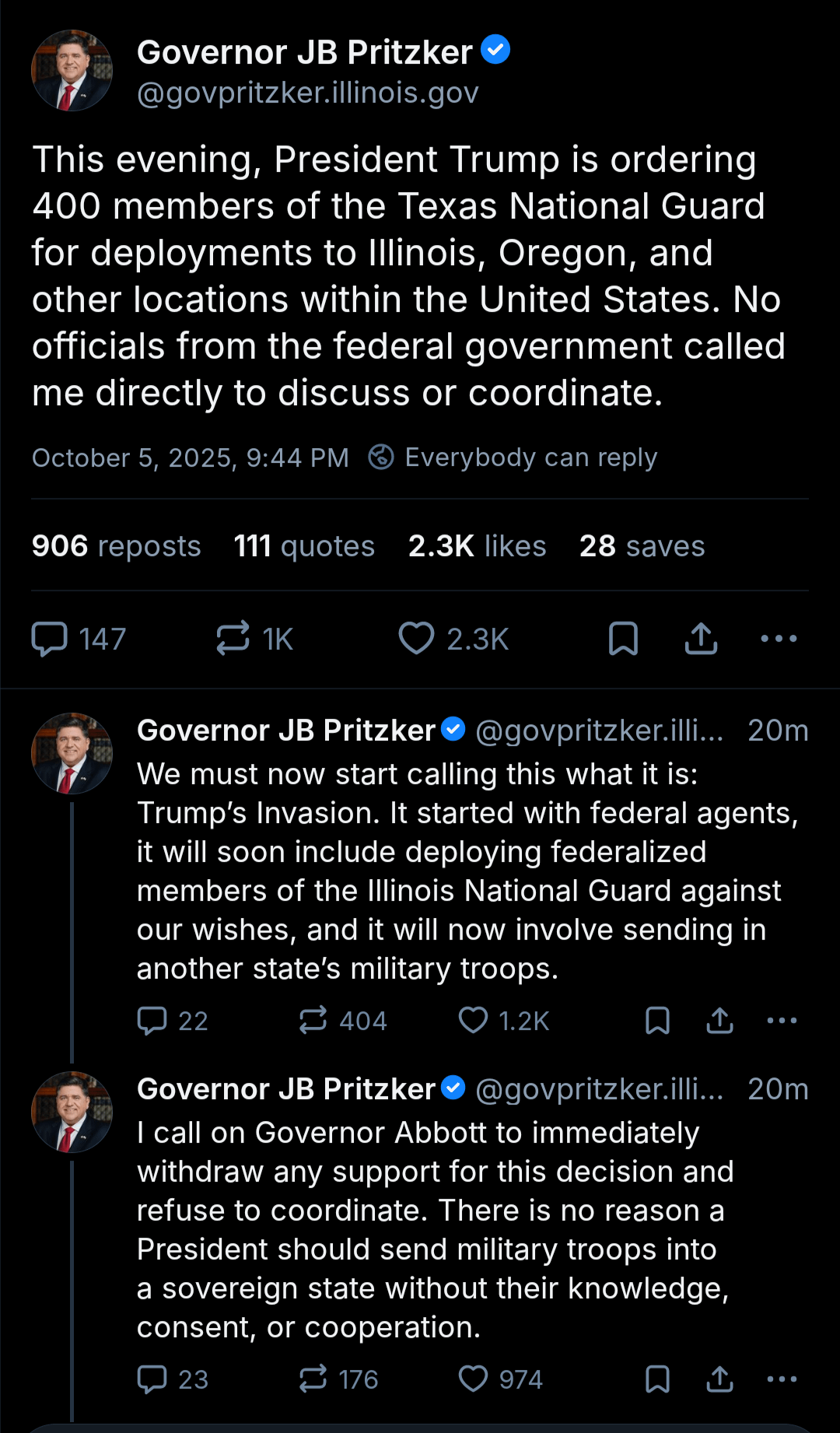Open more options on "Trump's Invasion" reply
840x1433 pixels.
[782, 1020]
